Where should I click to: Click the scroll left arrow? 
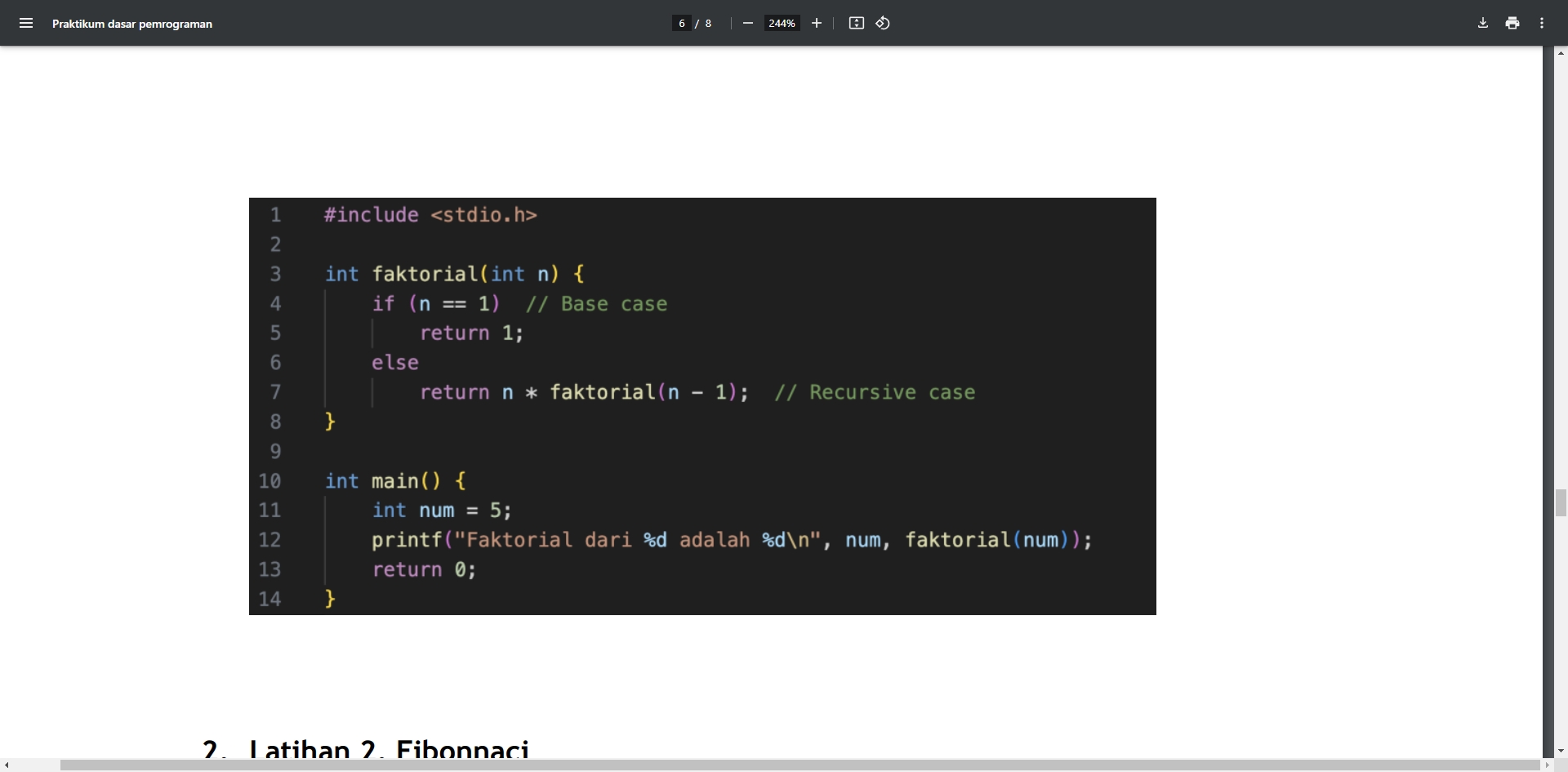pos(7,765)
